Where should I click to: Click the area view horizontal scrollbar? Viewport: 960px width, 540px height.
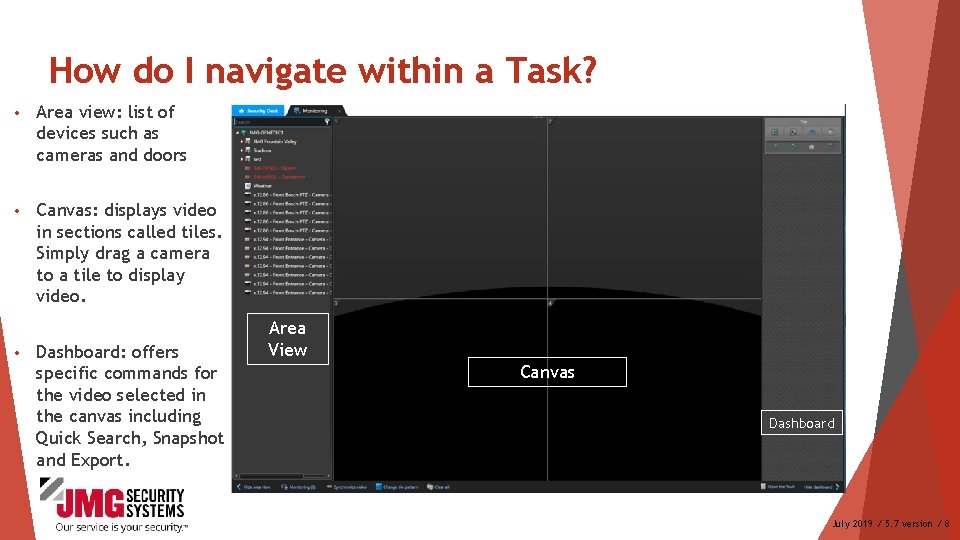pos(271,476)
